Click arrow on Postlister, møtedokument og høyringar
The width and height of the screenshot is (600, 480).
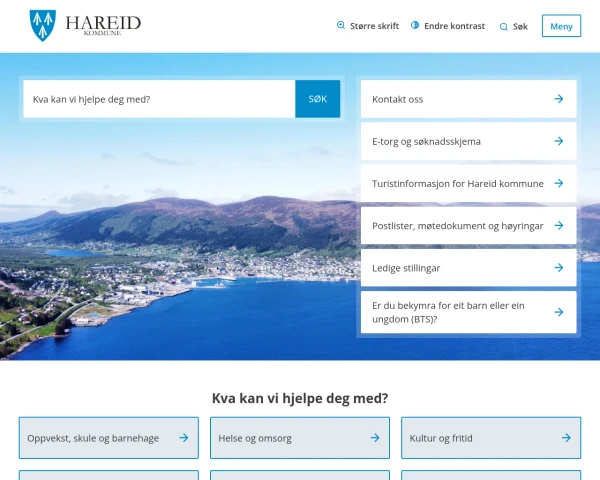[559, 225]
